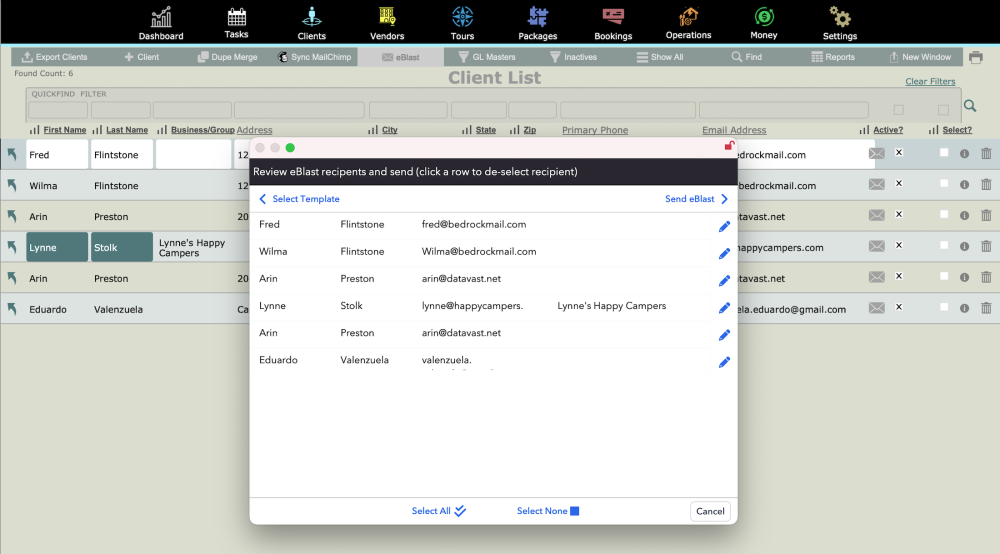
Task: Toggle the Select filter checkbox in quickfind
Action: pos(943,110)
